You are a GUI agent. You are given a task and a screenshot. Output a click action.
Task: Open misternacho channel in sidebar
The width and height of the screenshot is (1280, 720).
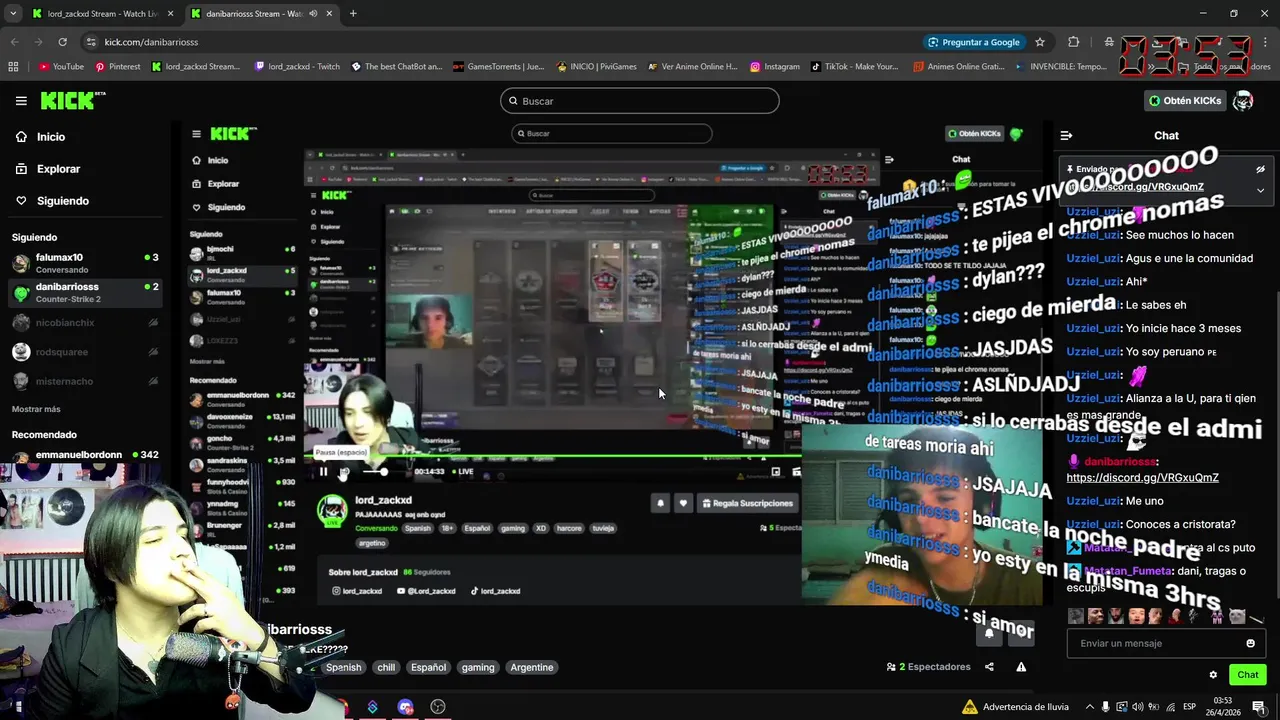[84, 381]
